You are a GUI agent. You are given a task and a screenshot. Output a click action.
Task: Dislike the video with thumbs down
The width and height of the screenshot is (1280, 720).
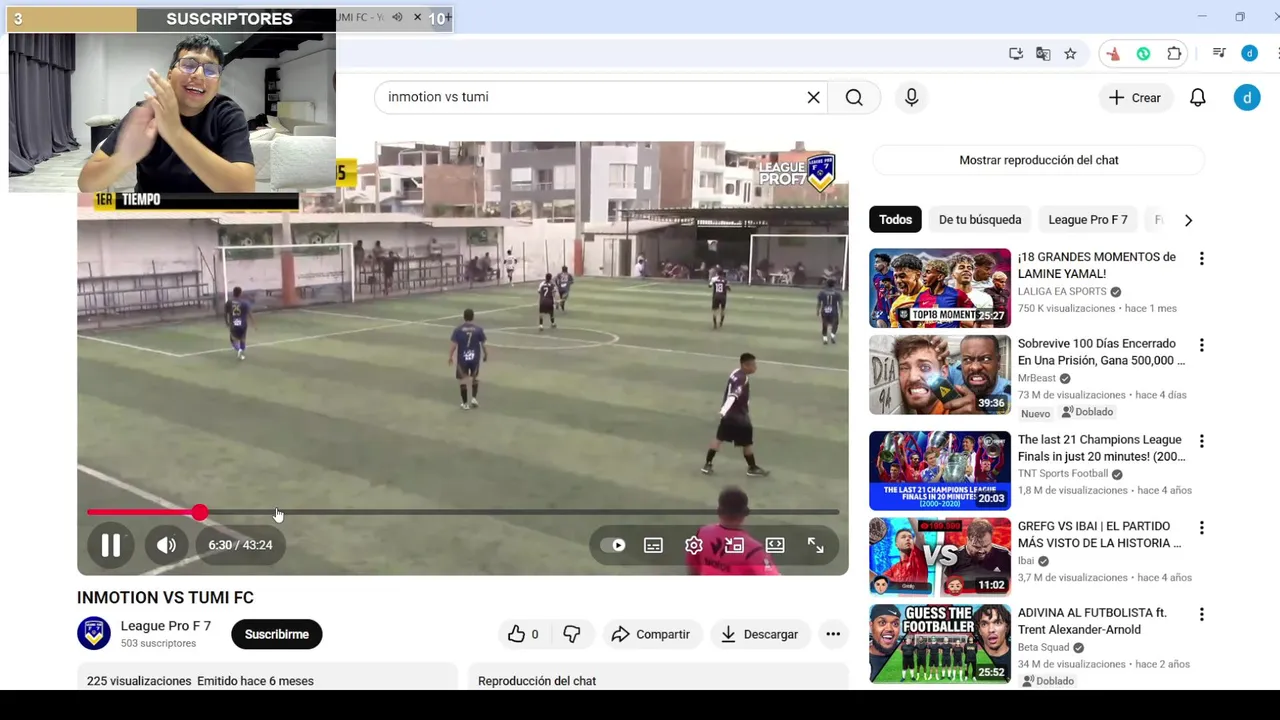coord(572,634)
